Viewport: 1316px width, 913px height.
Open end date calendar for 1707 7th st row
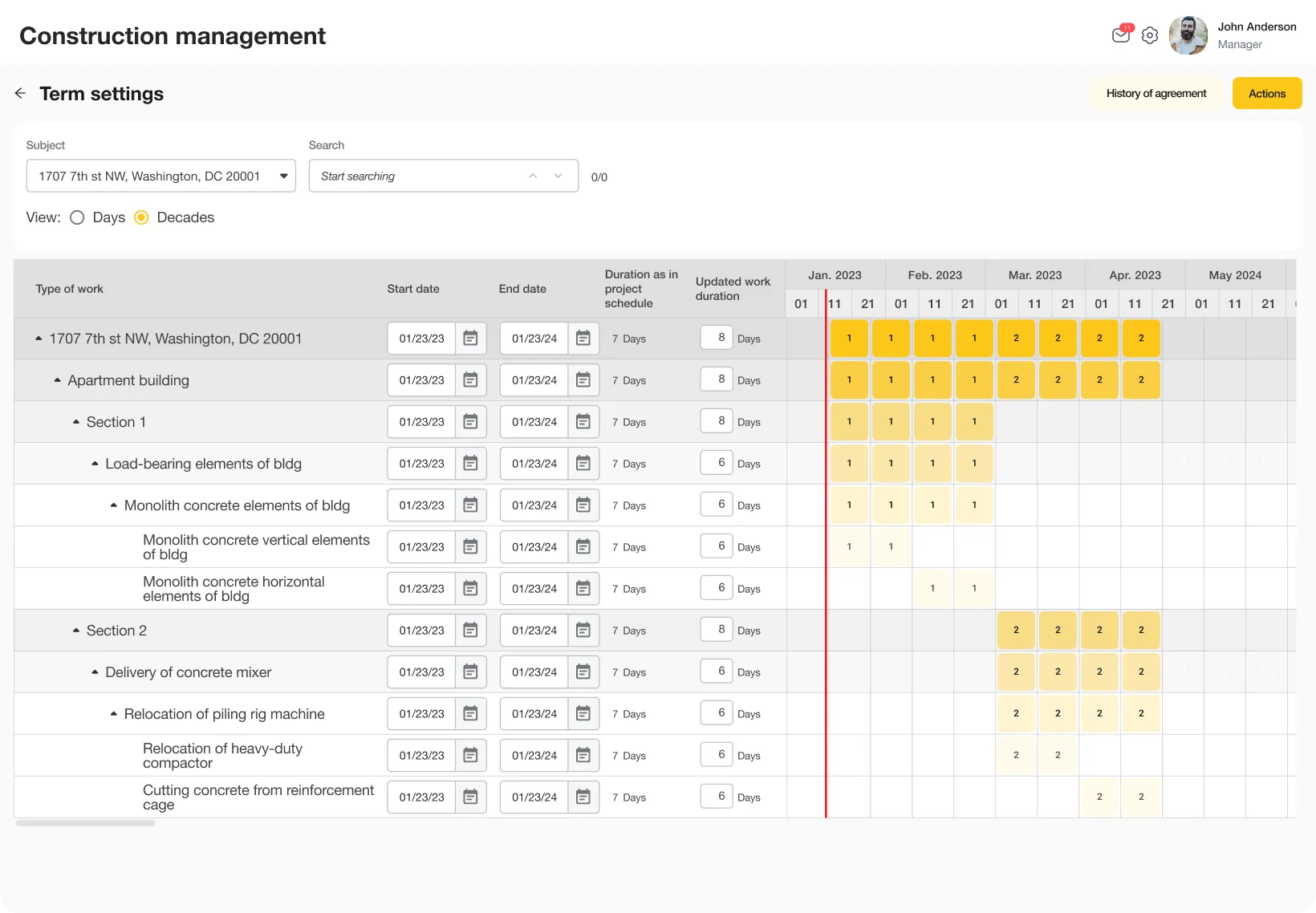click(583, 339)
